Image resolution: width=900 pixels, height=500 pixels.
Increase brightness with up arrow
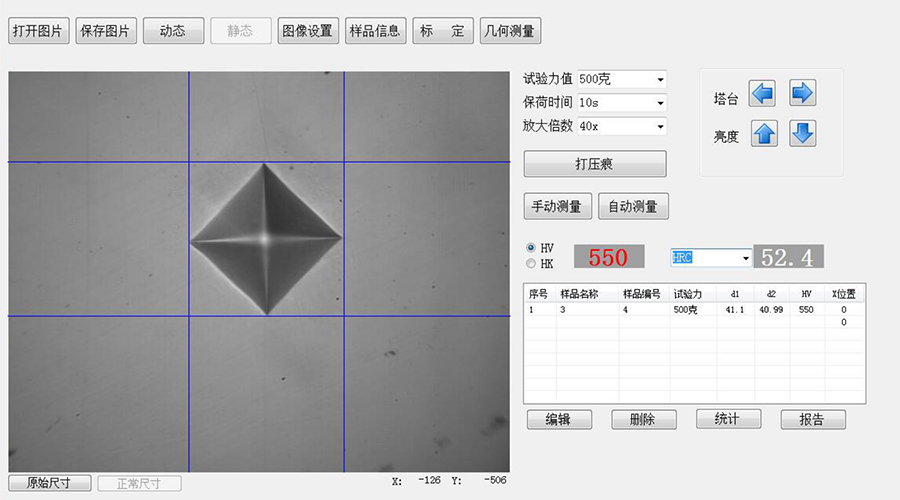point(764,133)
